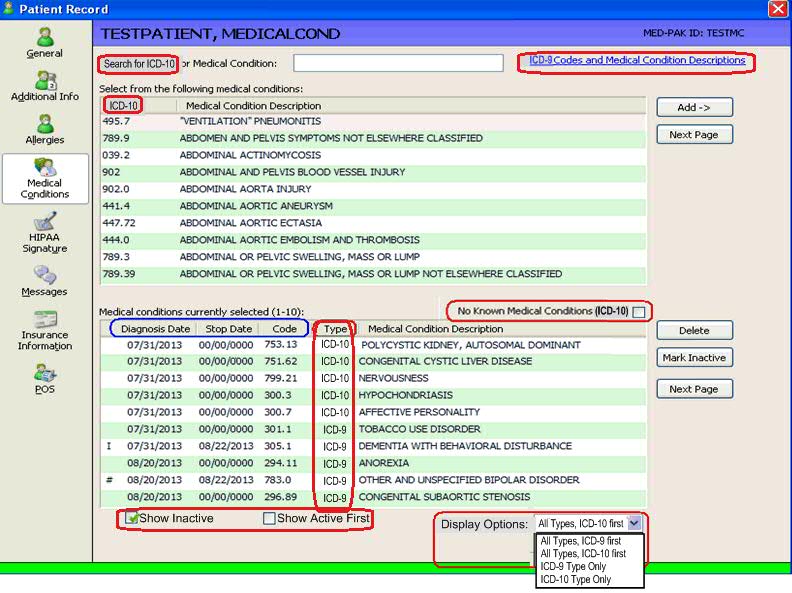
Task: Select 'All Types, ICD-9 first' option
Action: tap(581, 541)
